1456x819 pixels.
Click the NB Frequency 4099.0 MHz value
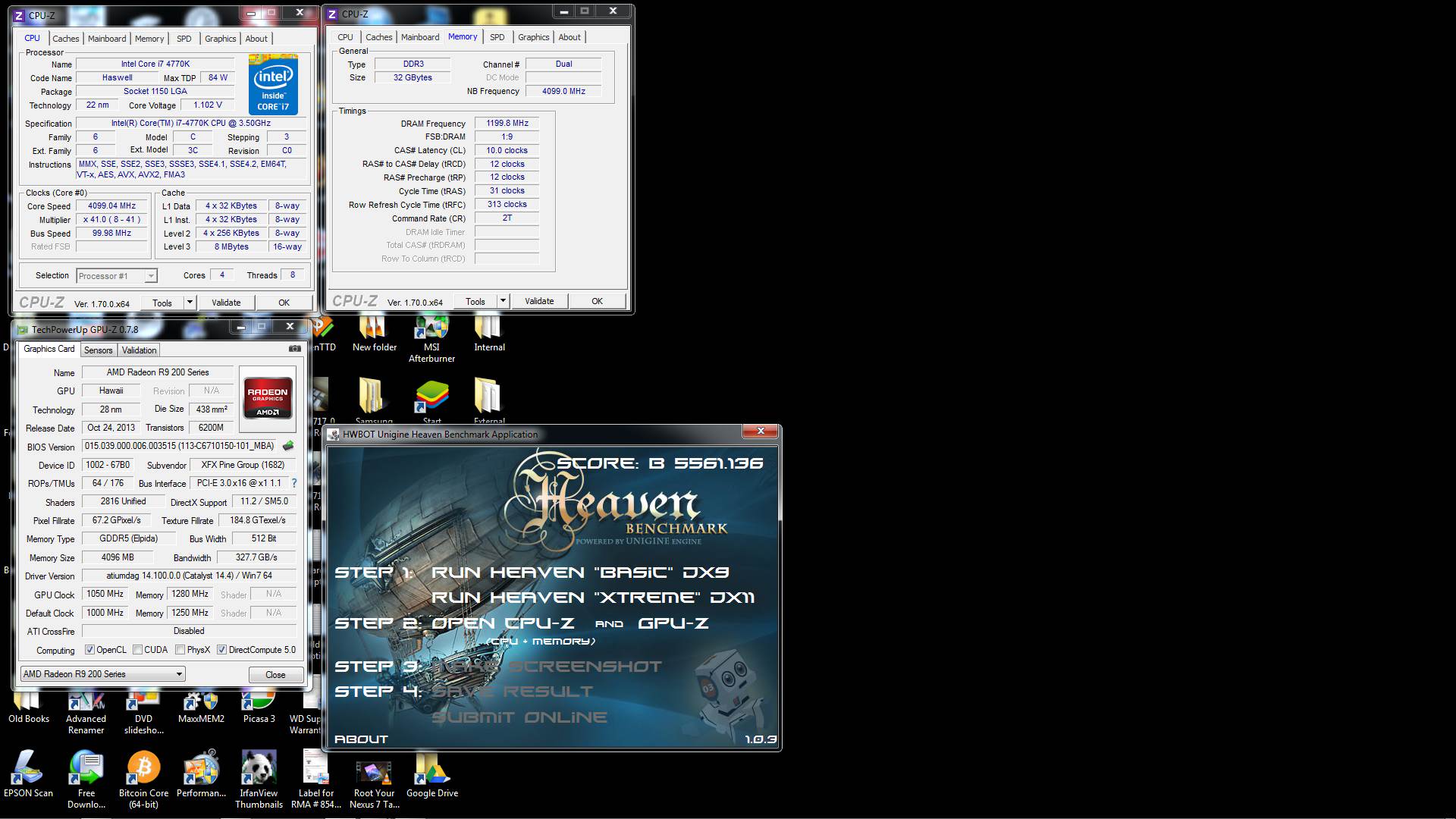[563, 91]
